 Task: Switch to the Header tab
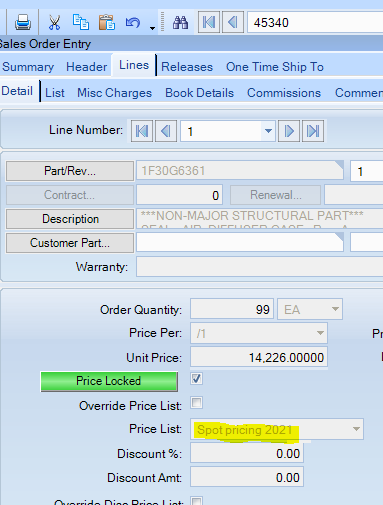click(87, 67)
